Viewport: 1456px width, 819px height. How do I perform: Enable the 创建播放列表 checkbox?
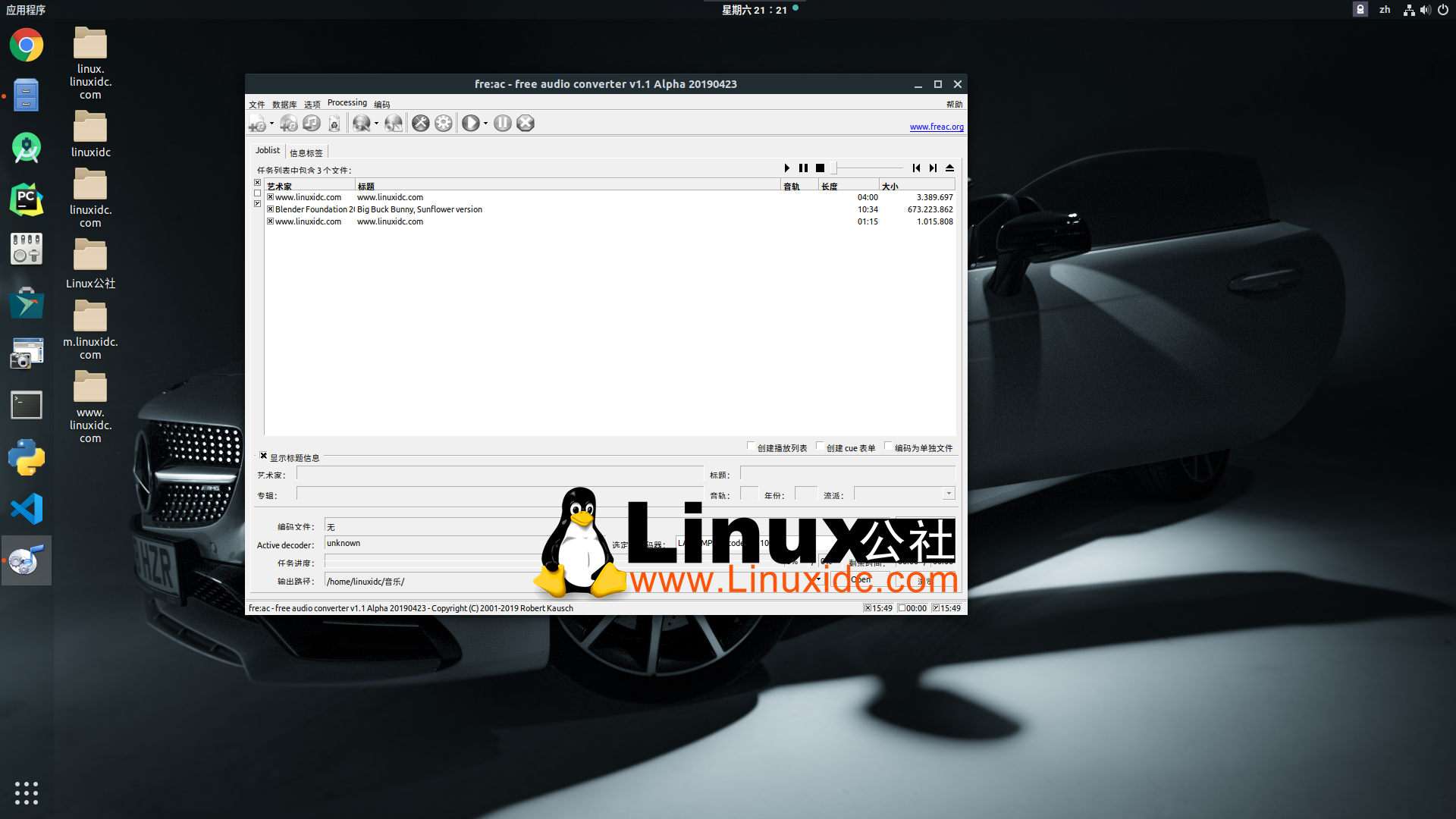[752, 447]
